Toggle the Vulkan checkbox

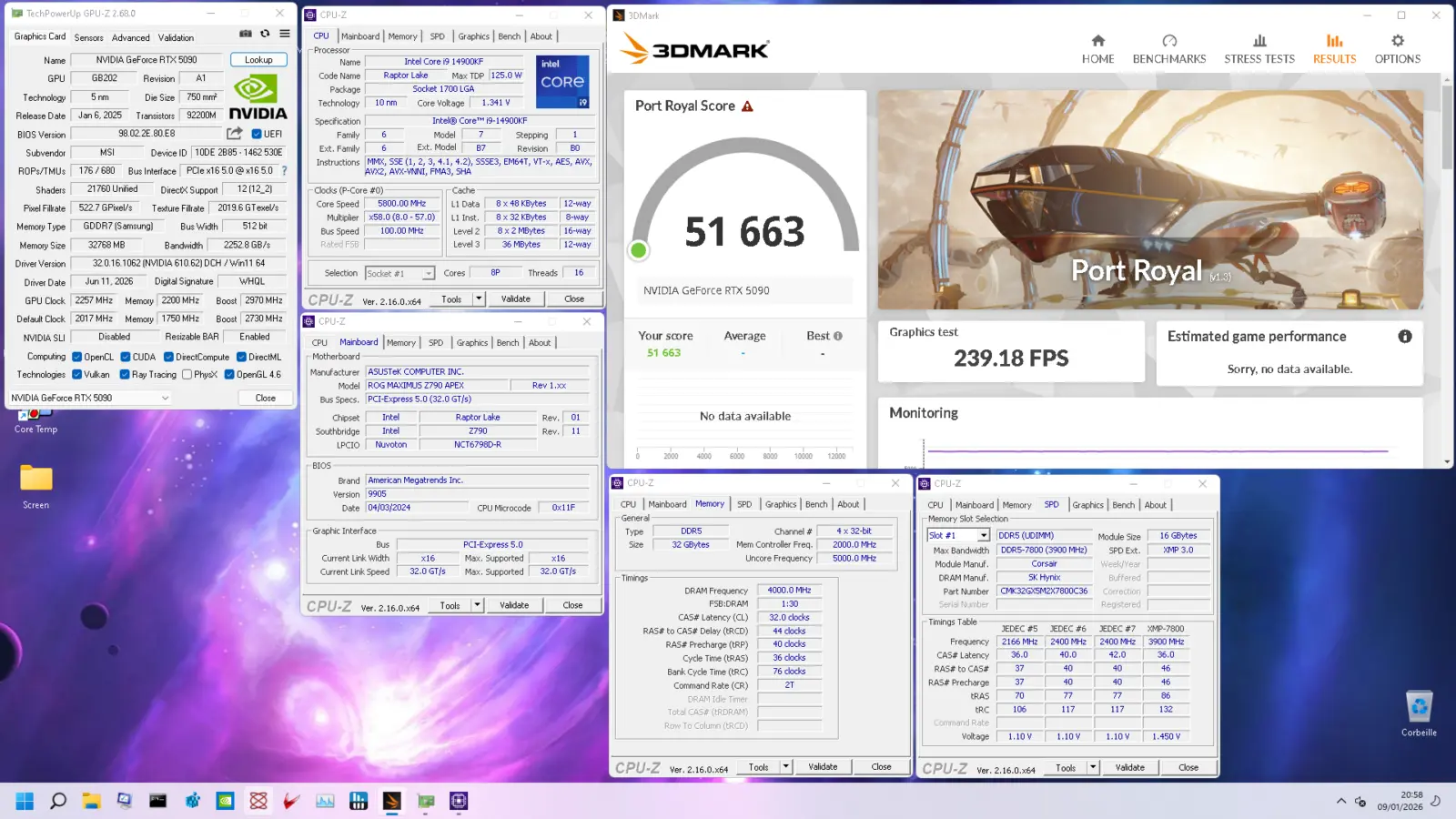77,374
